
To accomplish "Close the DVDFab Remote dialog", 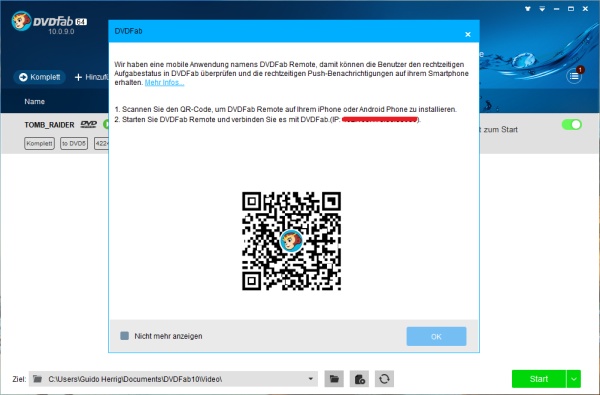I will (468, 34).
